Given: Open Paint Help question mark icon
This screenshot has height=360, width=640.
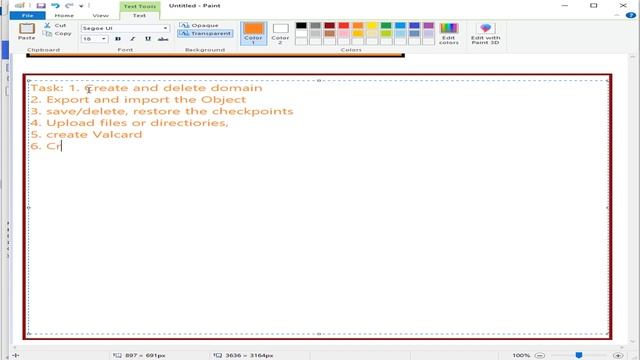Looking at the screenshot, I should tap(631, 16).
